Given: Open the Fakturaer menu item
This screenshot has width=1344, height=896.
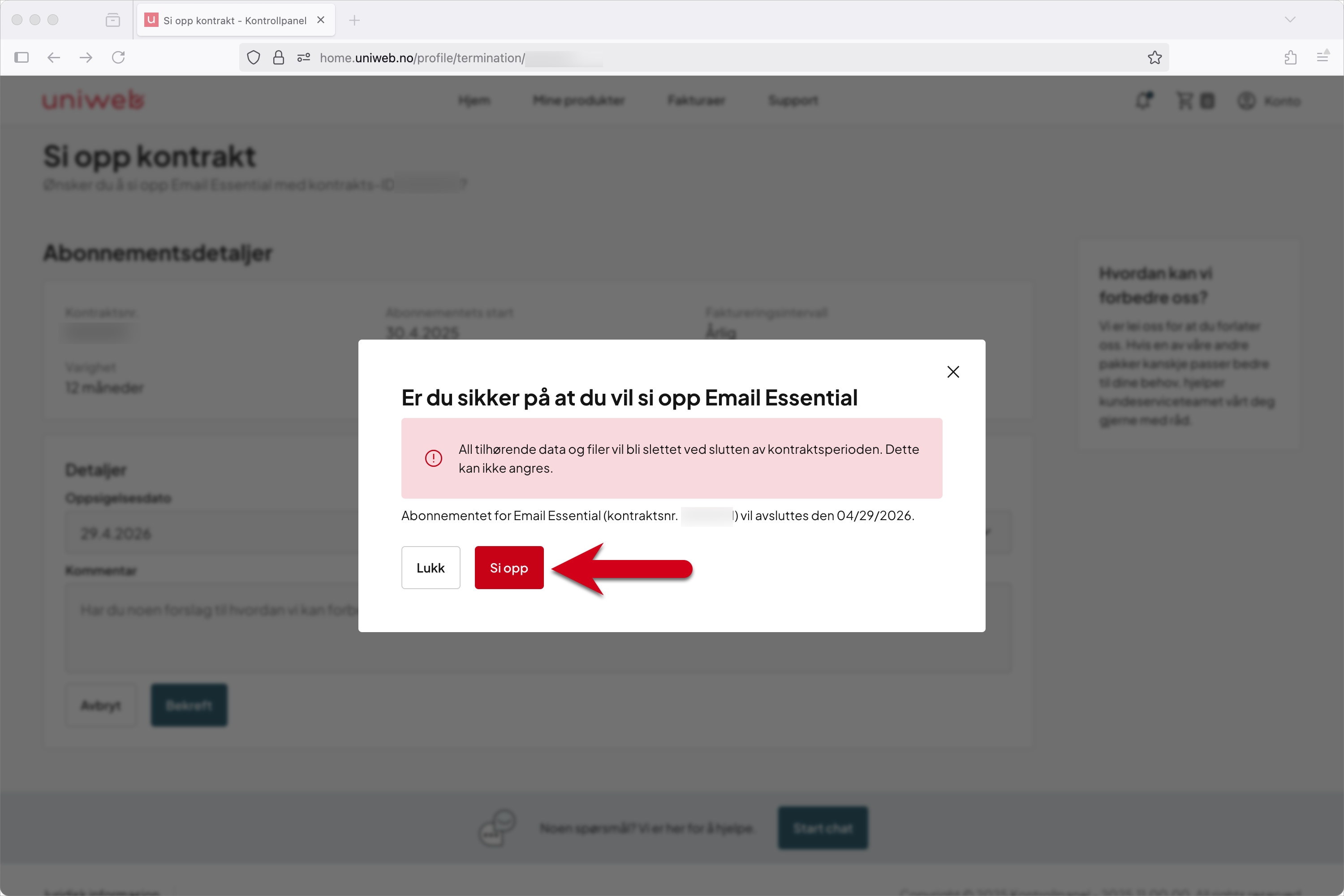Looking at the screenshot, I should [696, 100].
